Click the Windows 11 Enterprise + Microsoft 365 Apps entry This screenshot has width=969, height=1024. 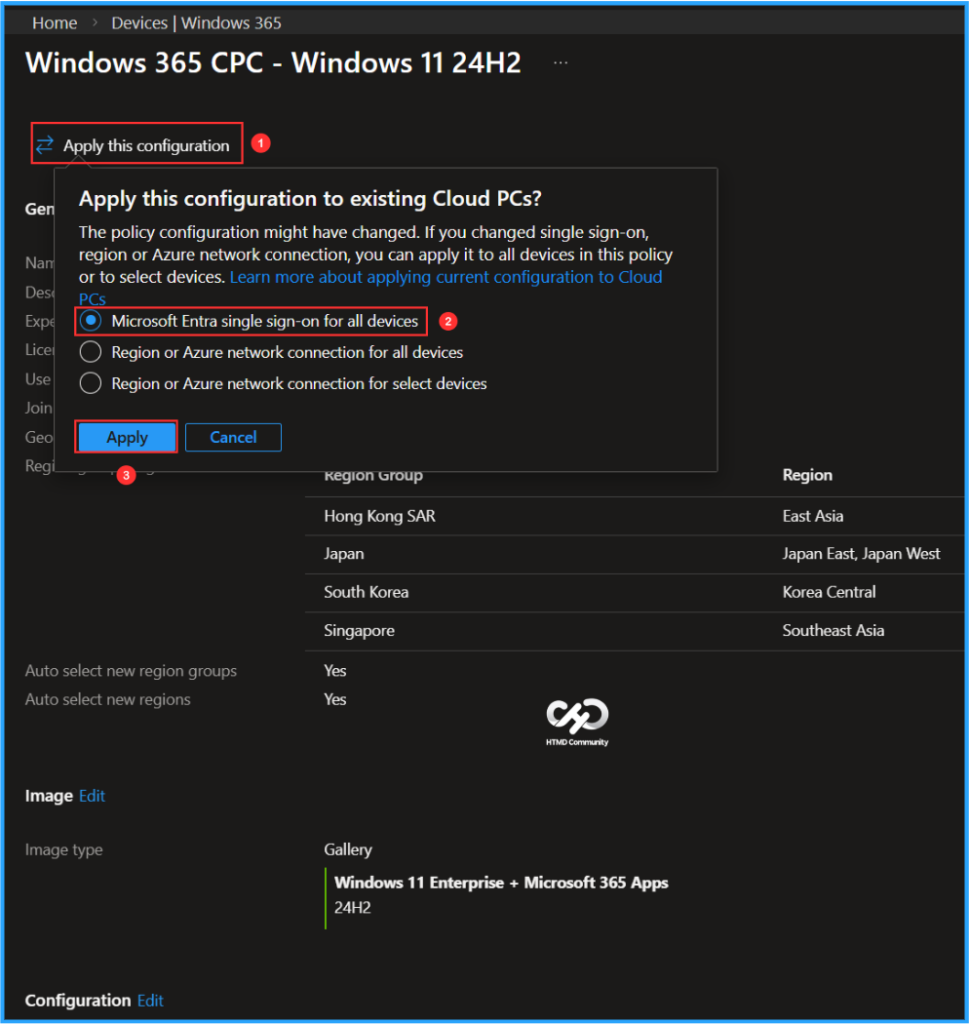[x=503, y=883]
